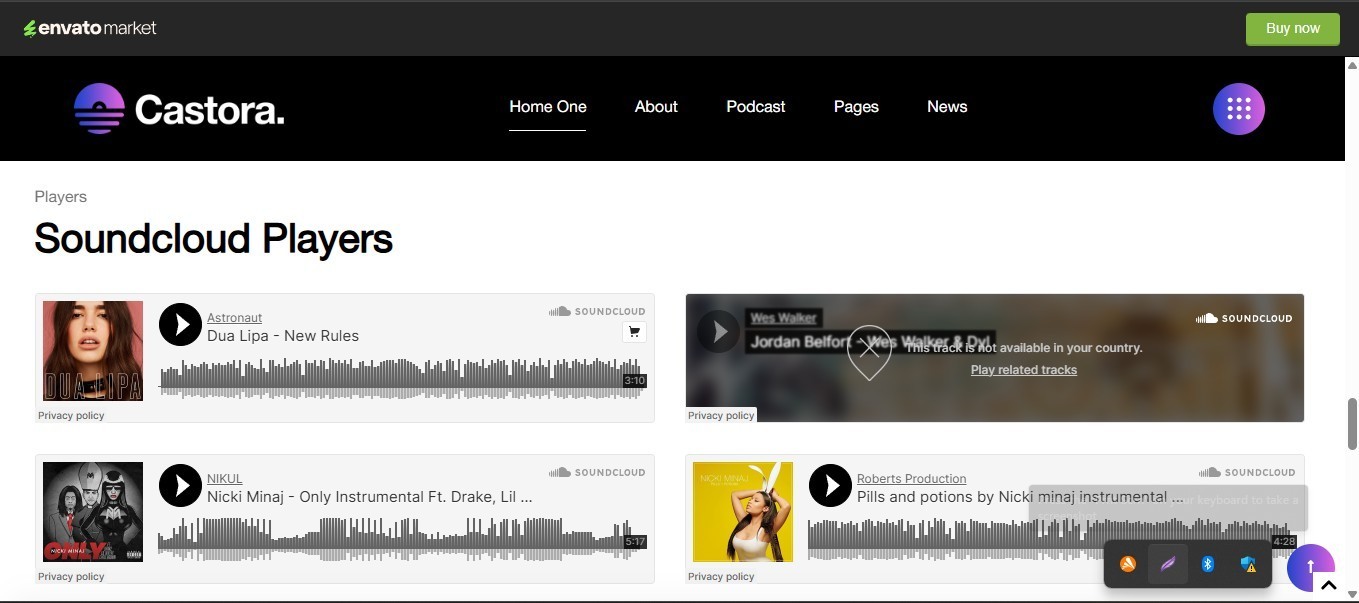Click the Players label above the heading

[x=60, y=197]
